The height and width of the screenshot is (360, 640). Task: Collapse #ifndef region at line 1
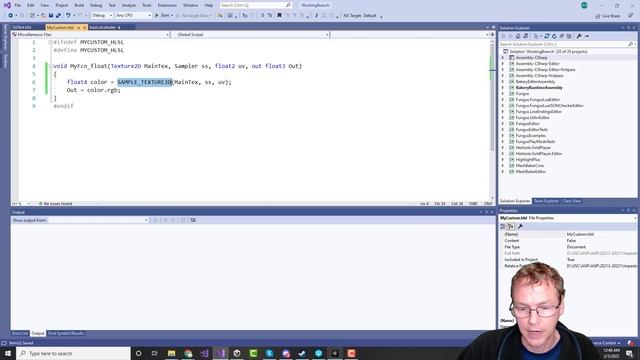pos(51,42)
